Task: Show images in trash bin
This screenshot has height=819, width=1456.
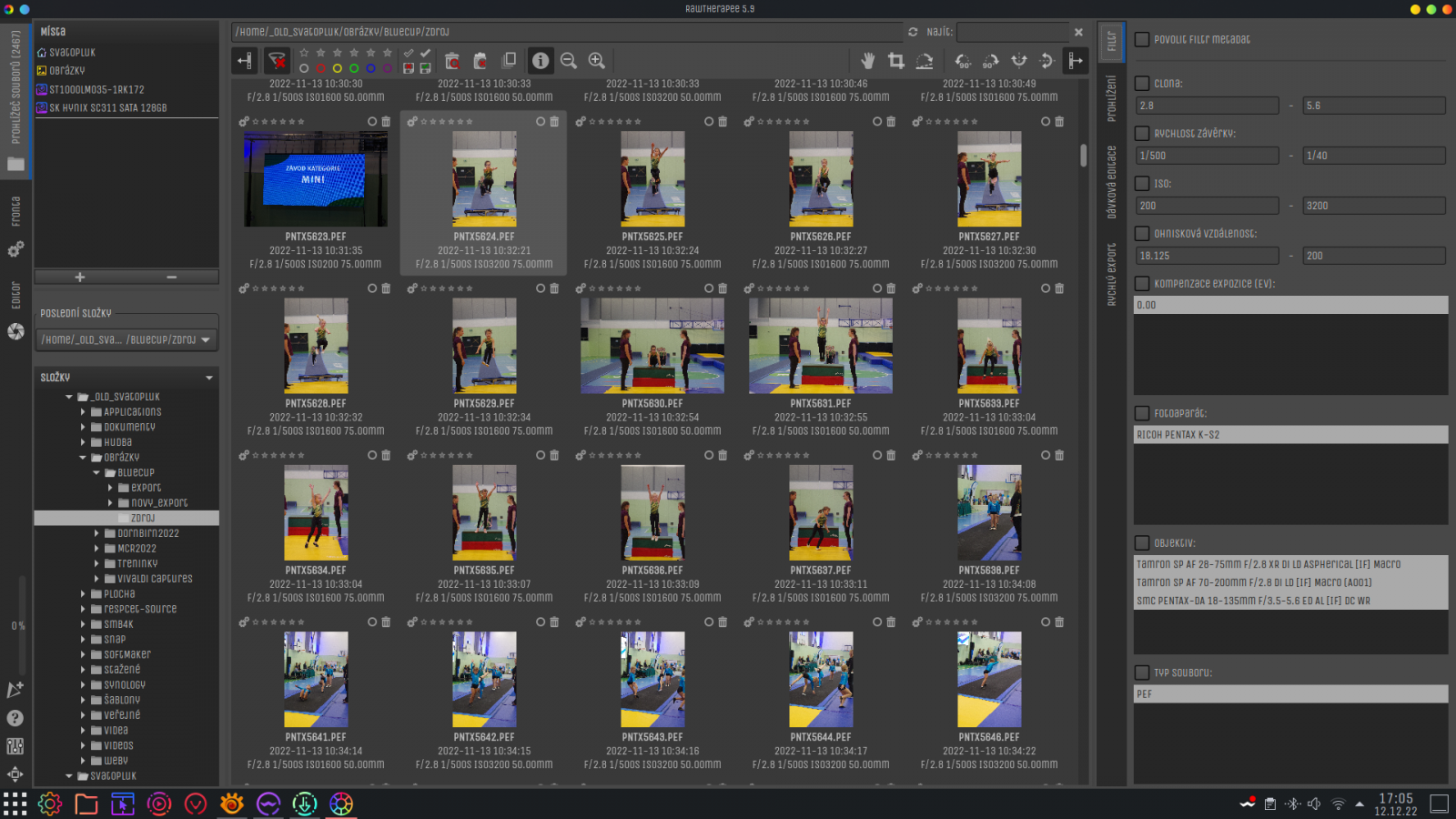Action: [x=452, y=61]
